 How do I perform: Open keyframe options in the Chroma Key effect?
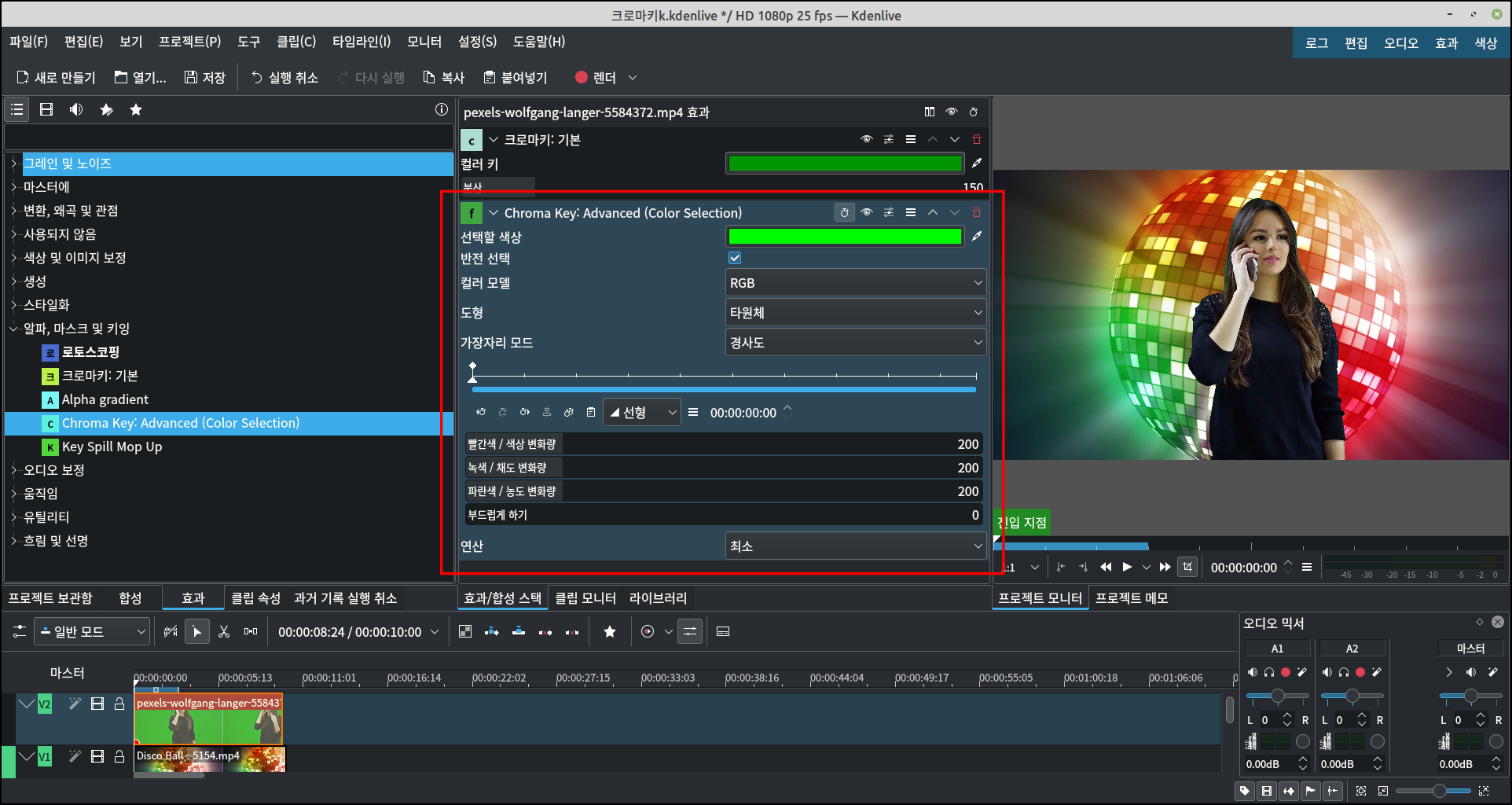click(692, 412)
